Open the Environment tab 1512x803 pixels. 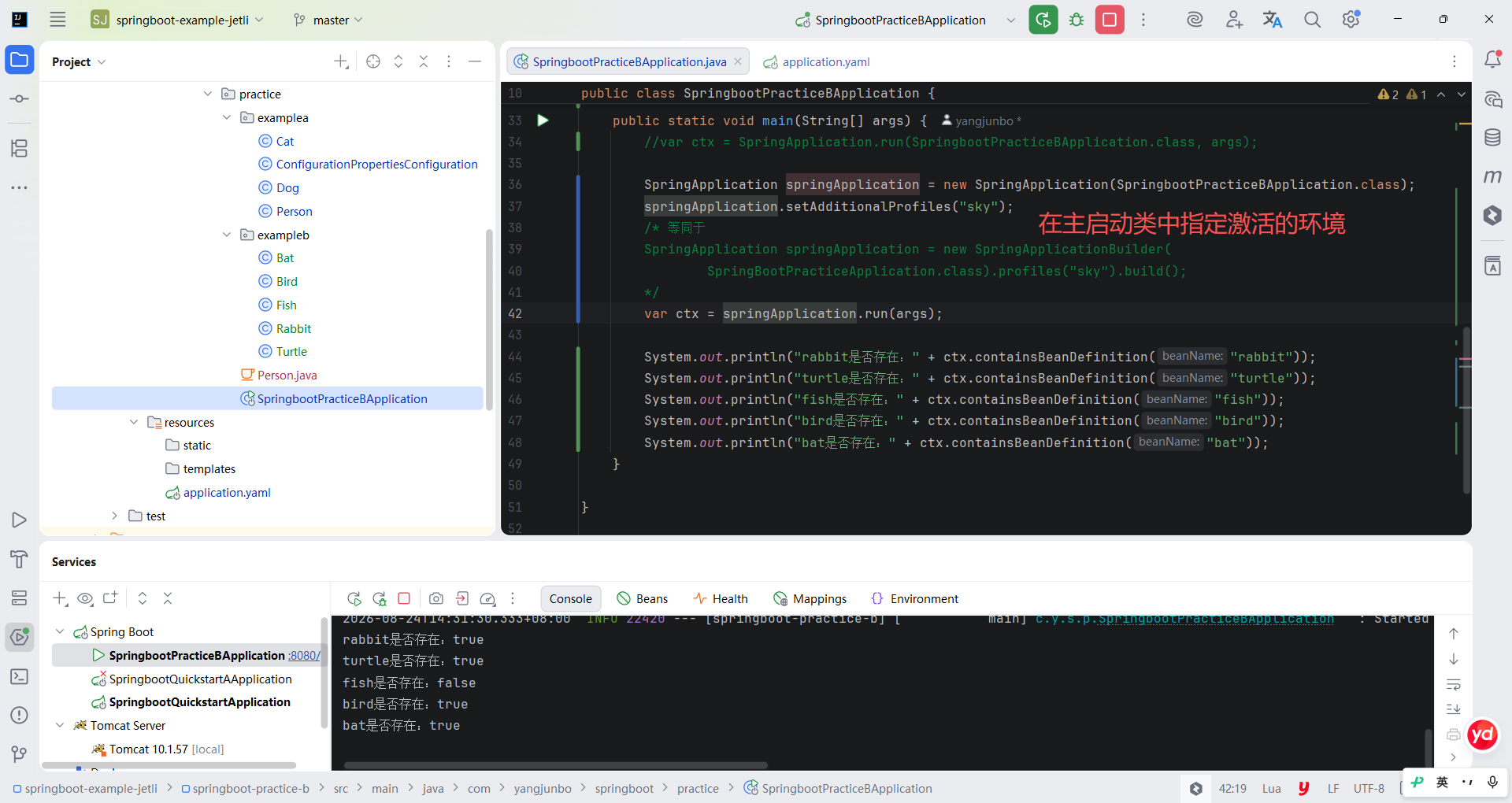pos(914,599)
